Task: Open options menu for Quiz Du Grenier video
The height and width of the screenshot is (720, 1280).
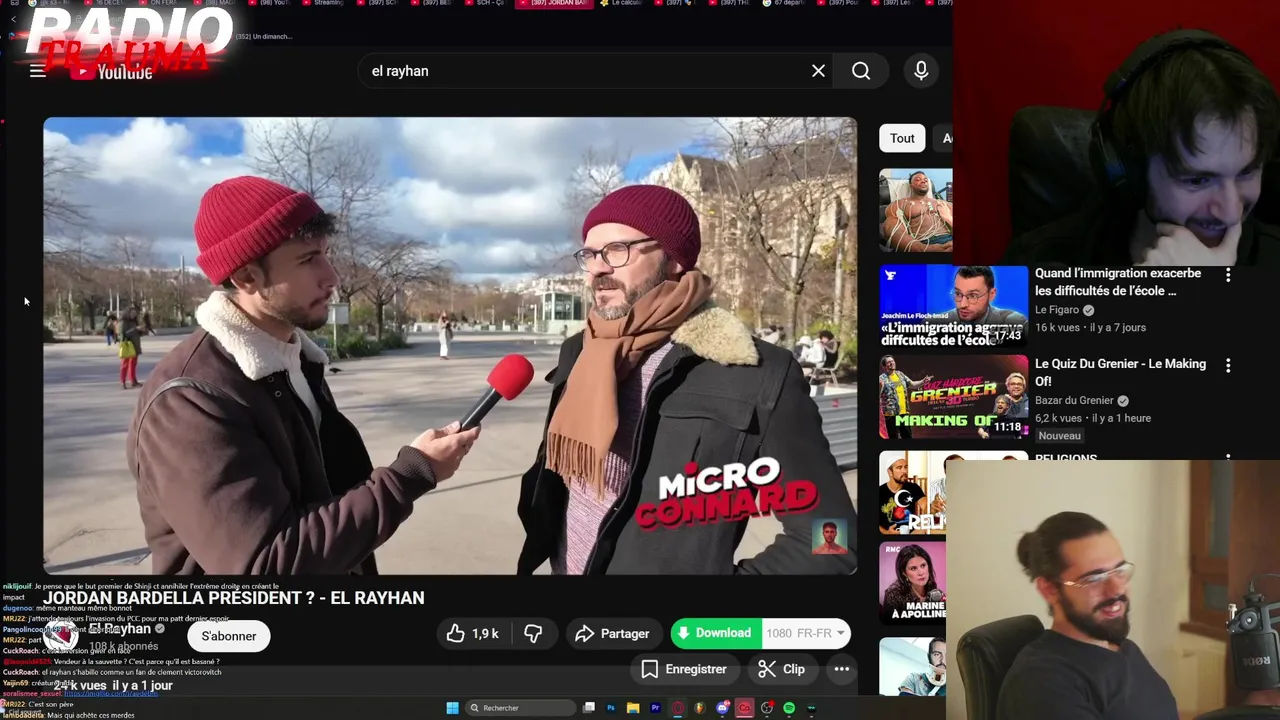Action: (x=1228, y=366)
